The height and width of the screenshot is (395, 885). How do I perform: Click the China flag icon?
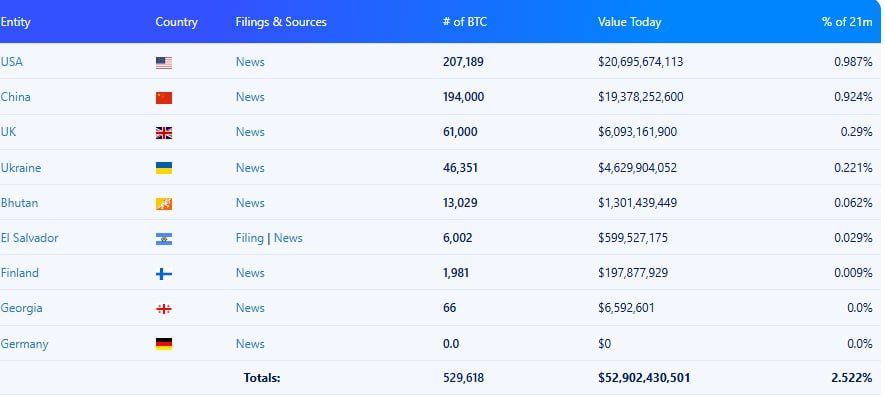[x=164, y=98]
